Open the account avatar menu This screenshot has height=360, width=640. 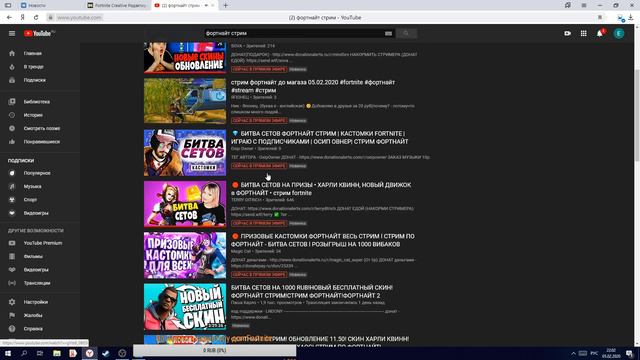click(619, 33)
